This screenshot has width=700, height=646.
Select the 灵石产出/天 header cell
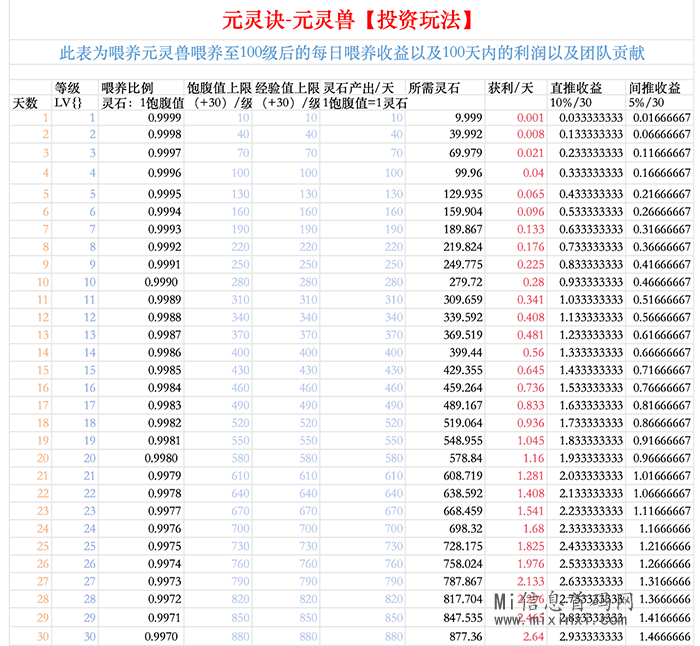pos(362,88)
